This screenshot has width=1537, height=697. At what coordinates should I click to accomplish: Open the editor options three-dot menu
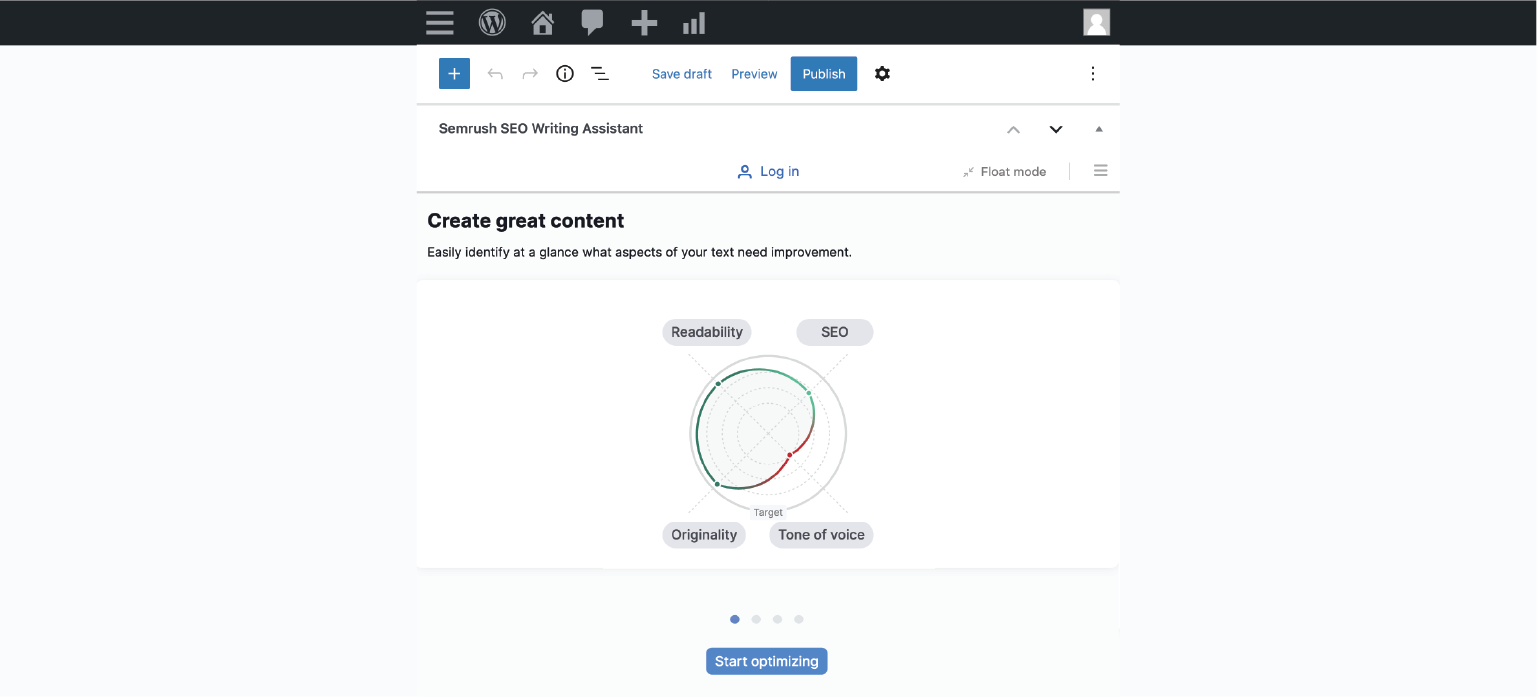point(1093,74)
